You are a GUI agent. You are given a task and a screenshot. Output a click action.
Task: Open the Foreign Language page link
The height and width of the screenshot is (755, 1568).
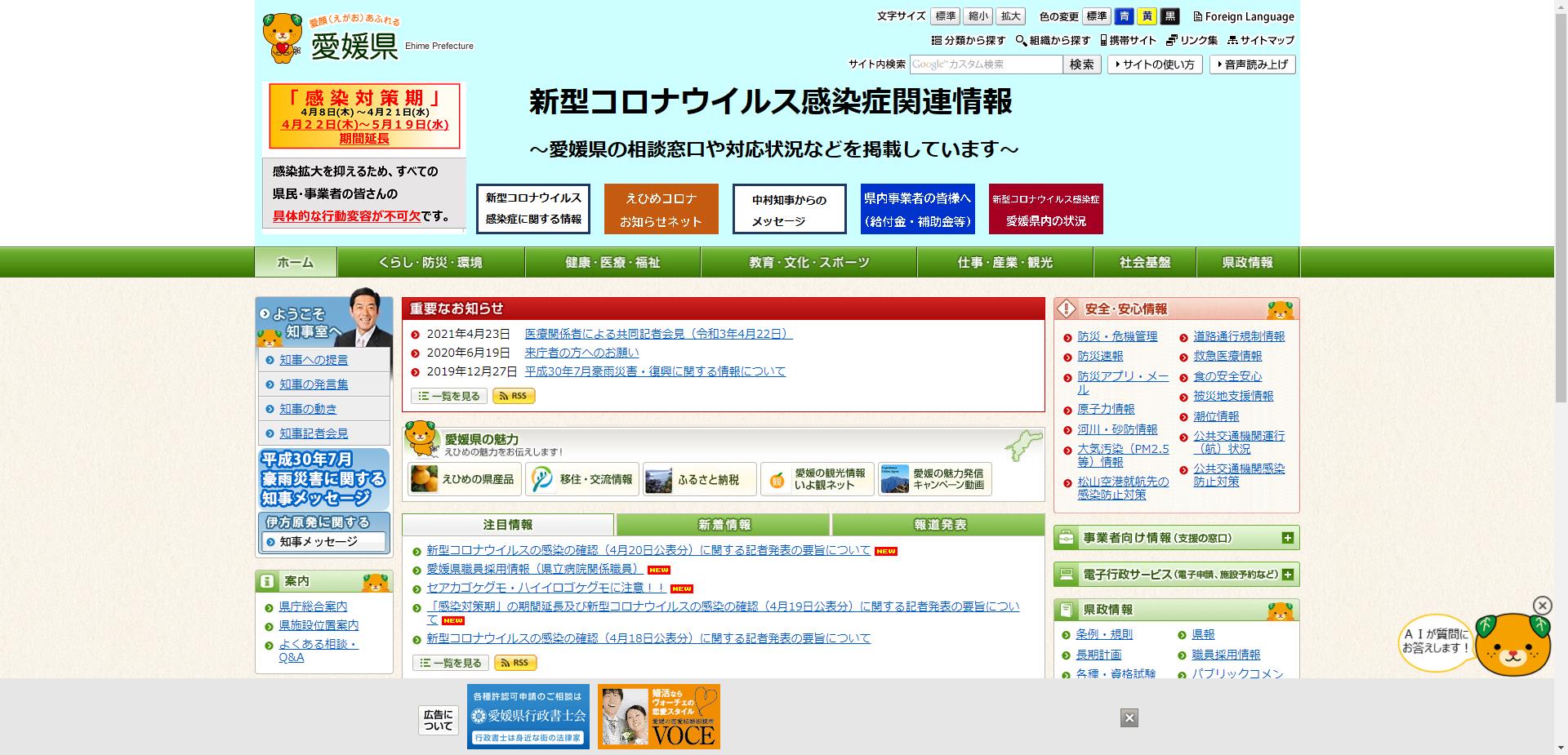(x=1243, y=16)
